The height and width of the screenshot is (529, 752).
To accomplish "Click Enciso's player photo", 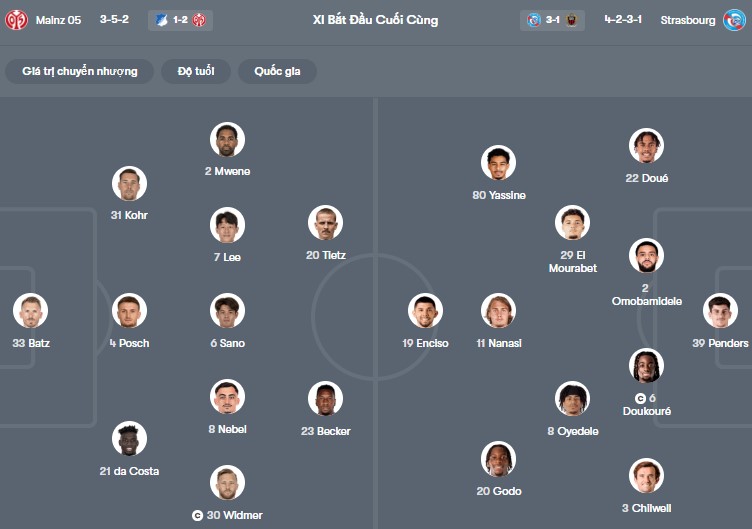I will tap(425, 311).
